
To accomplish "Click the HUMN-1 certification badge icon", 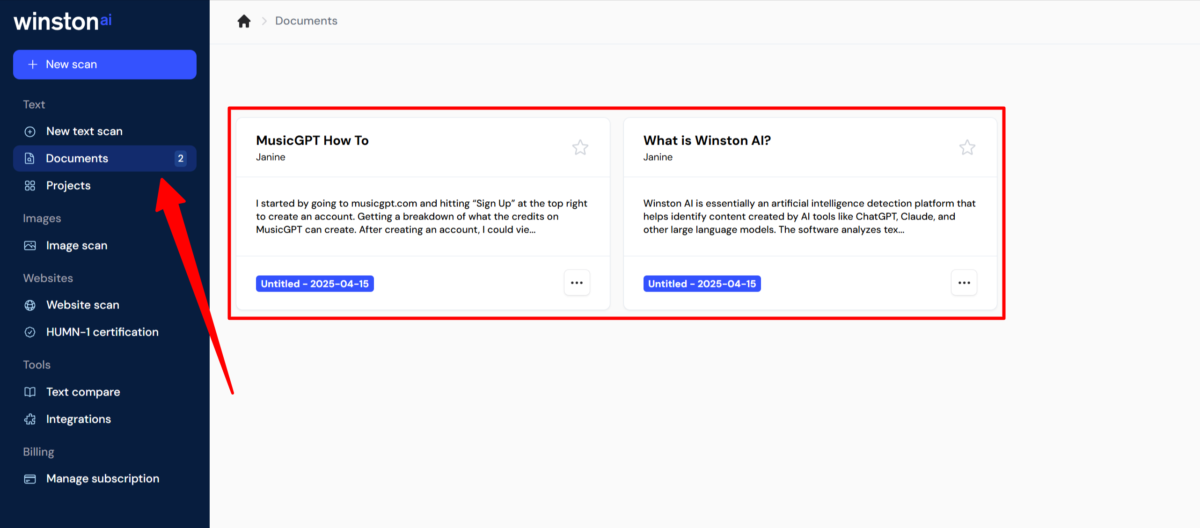I will [30, 332].
